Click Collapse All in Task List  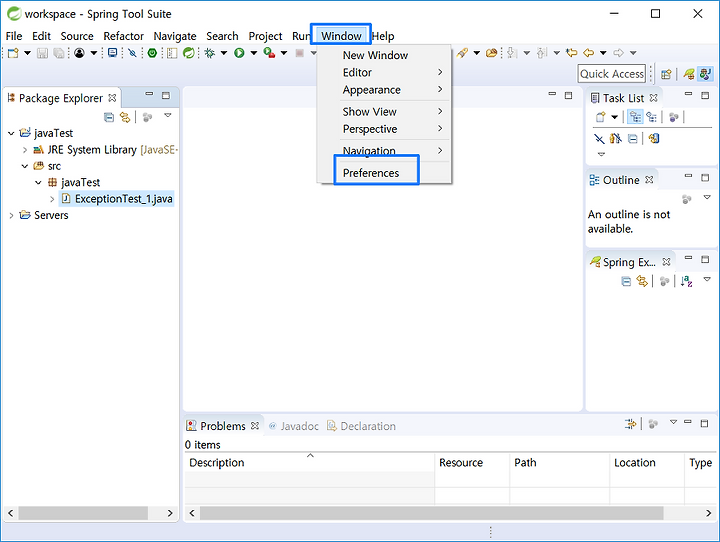pos(632,138)
